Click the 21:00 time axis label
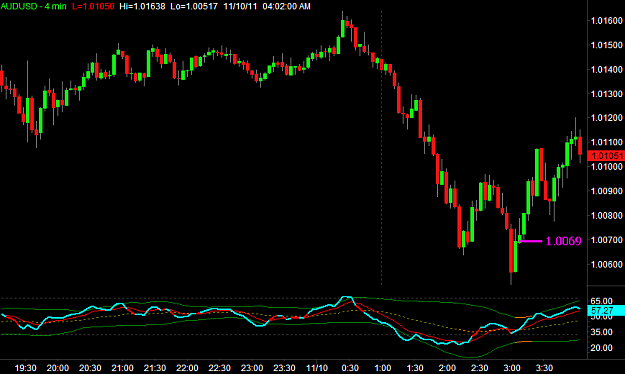 (122, 368)
